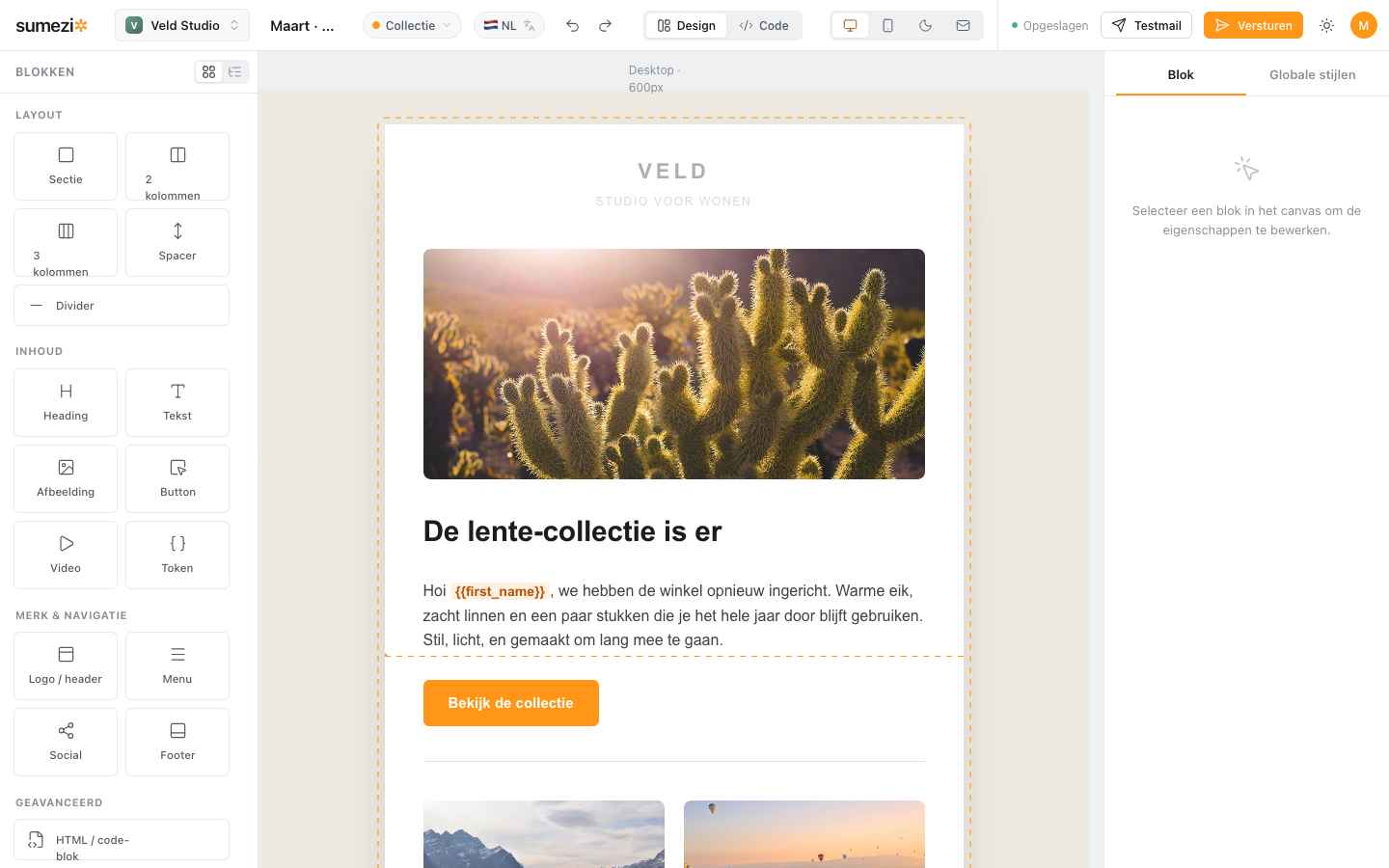Add a Video block
The width and height of the screenshot is (1389, 868).
coord(66,555)
